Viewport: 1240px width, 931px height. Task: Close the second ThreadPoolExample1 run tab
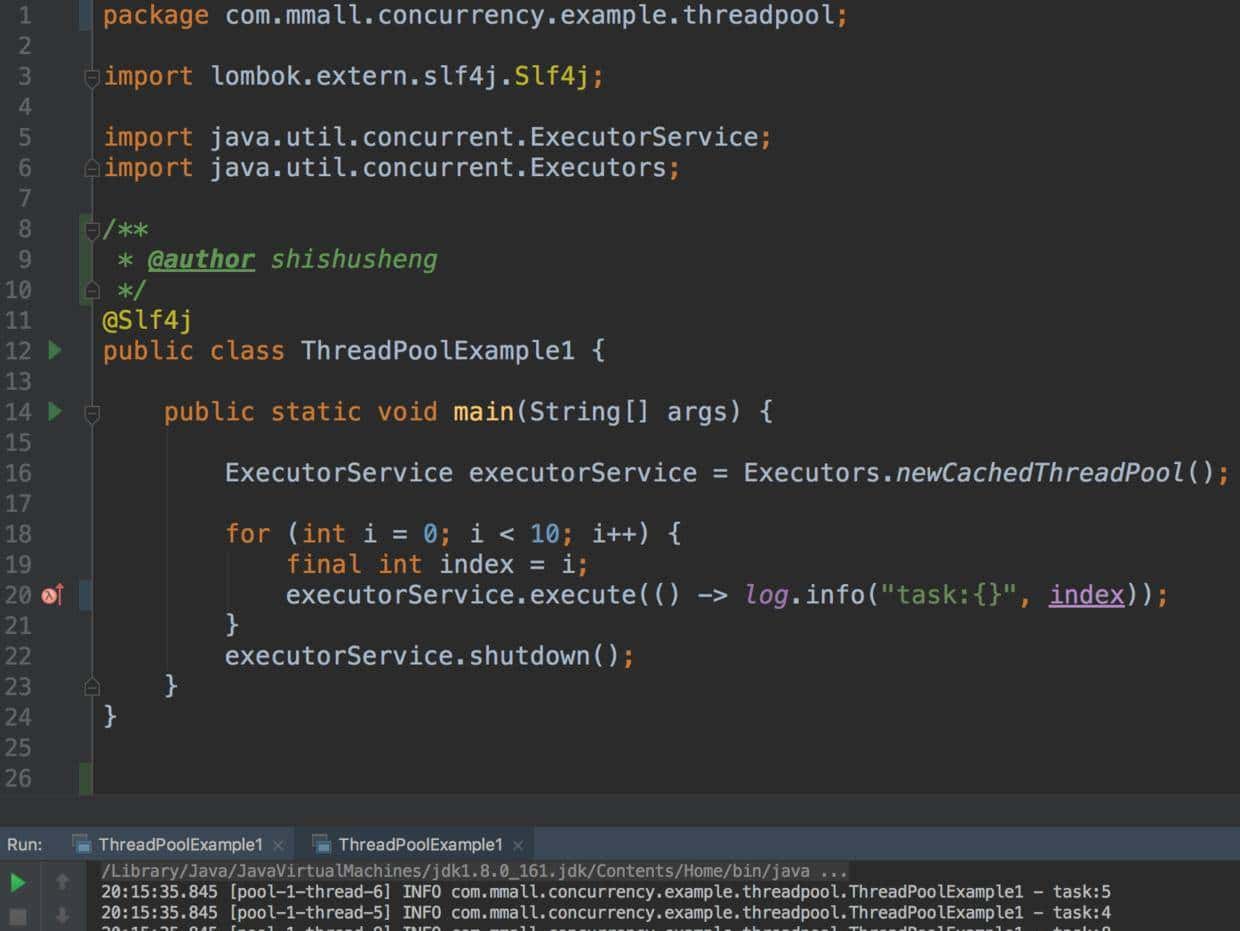click(x=518, y=845)
